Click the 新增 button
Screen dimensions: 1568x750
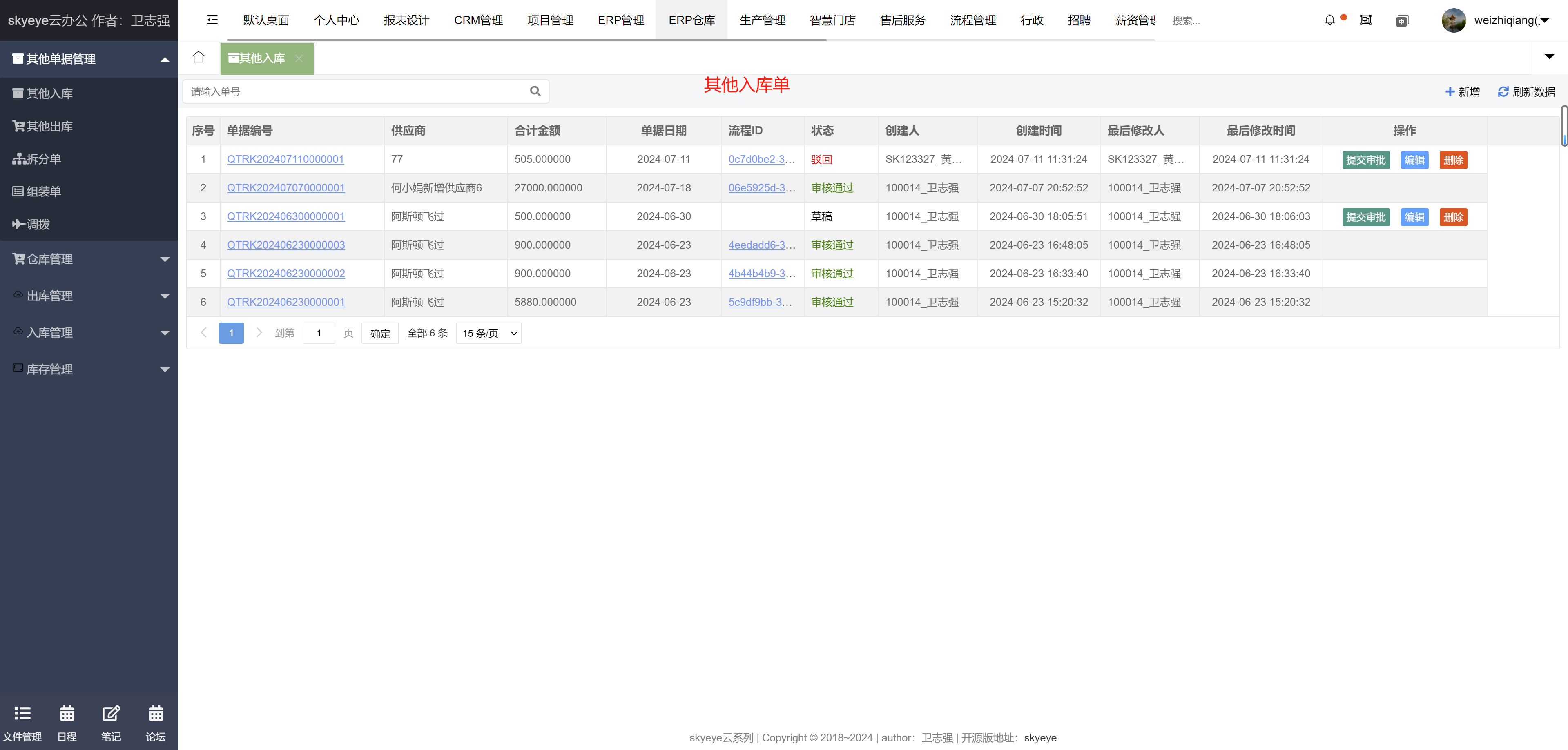[1462, 92]
